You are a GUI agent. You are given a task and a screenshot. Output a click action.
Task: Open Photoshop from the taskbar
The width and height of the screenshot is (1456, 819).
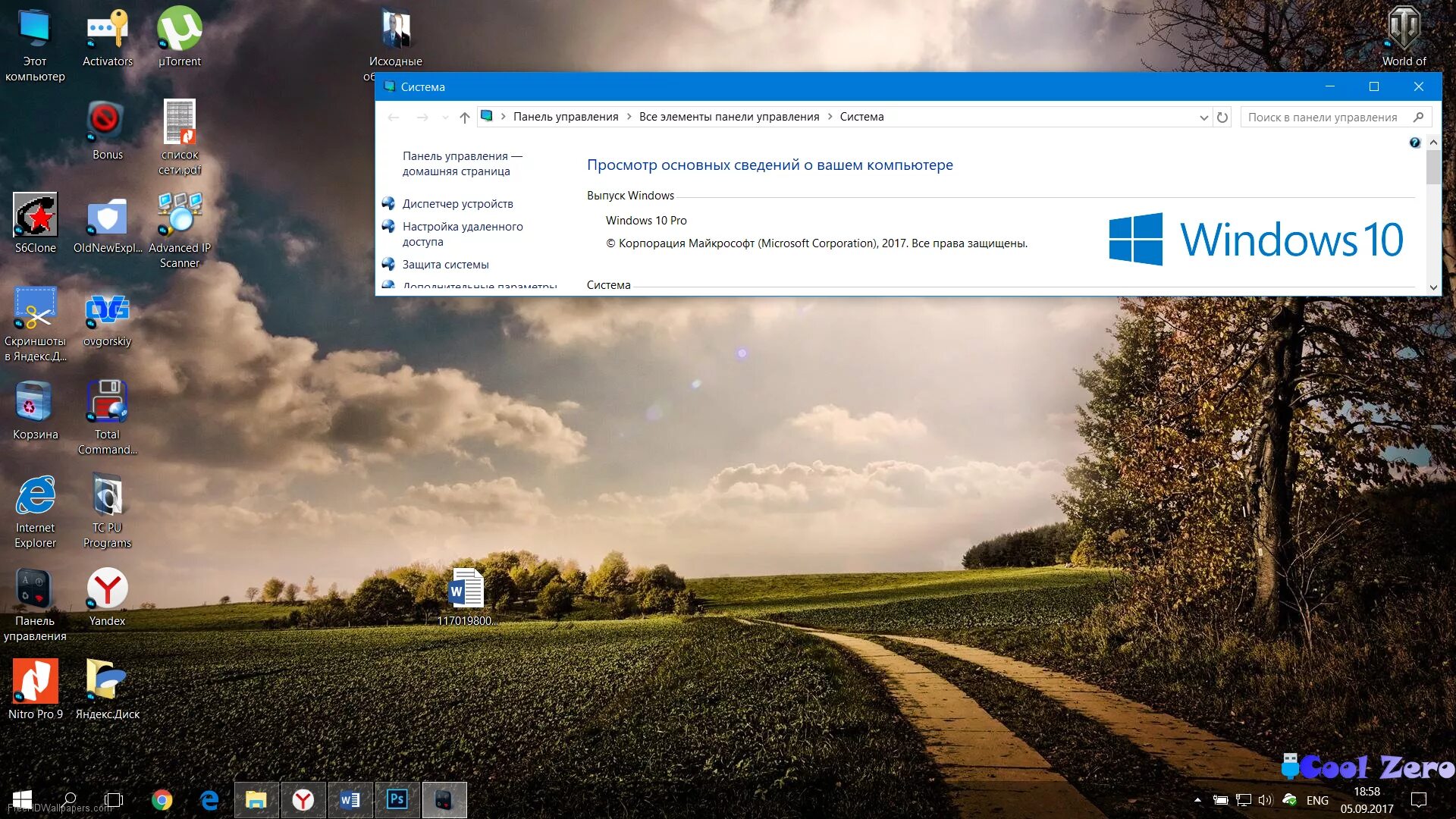[397, 799]
